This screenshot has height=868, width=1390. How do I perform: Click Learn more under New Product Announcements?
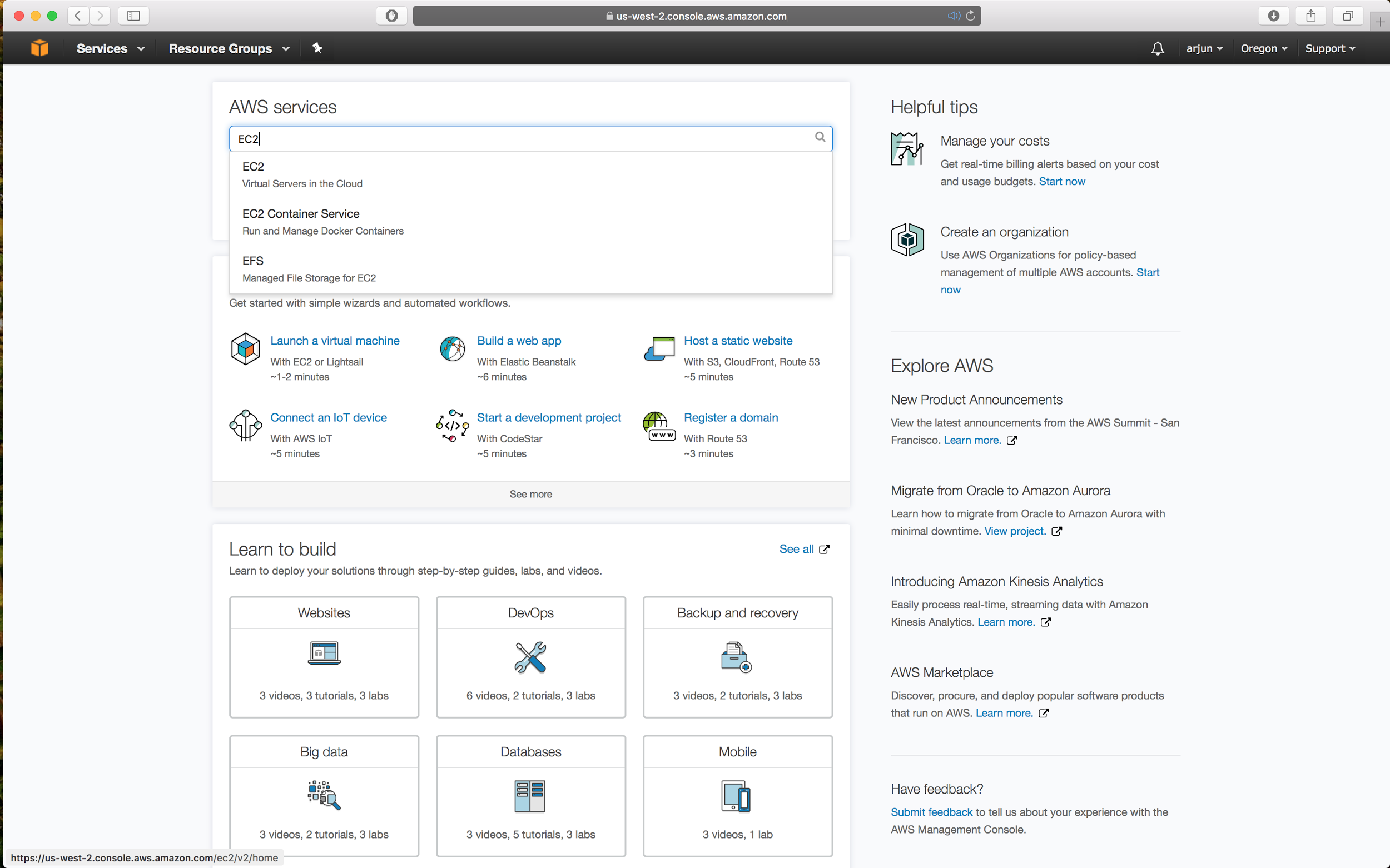972,440
